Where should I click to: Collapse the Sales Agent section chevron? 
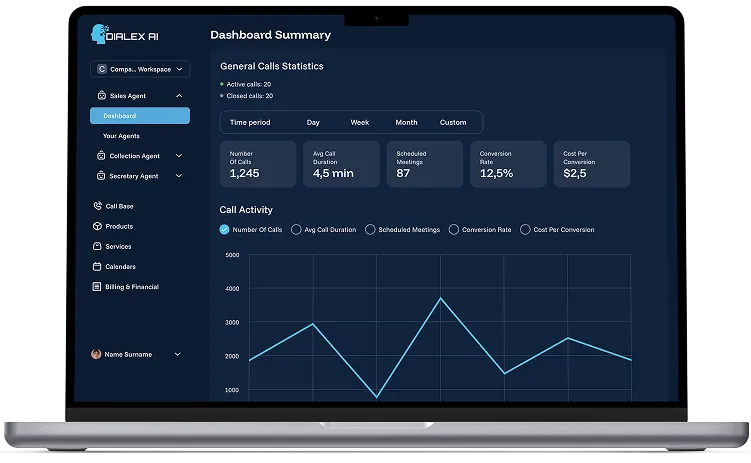click(x=179, y=96)
